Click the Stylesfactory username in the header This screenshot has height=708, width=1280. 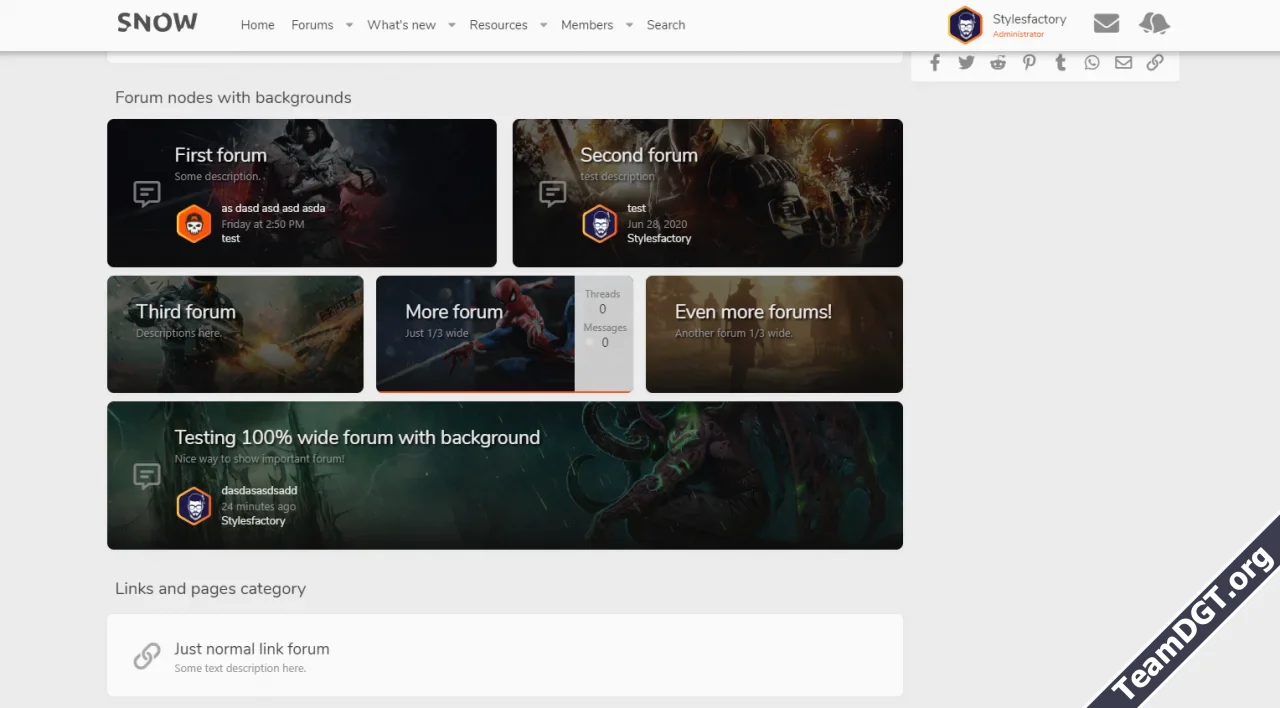point(1029,19)
